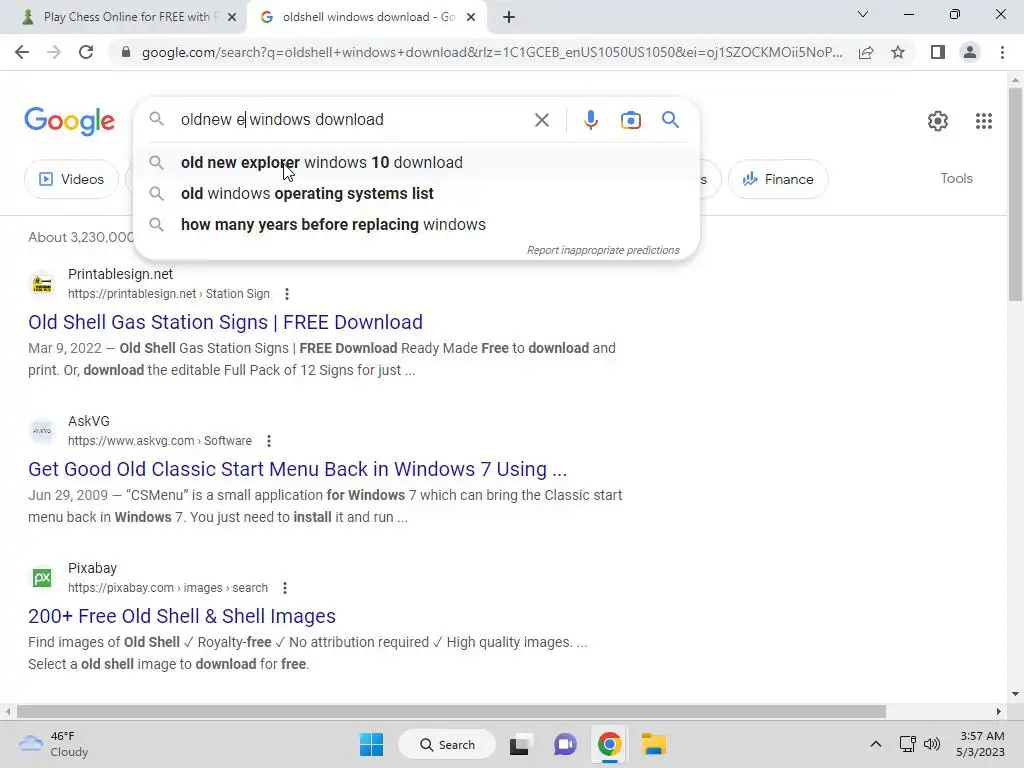Open options for Pixabay result

click(x=285, y=588)
